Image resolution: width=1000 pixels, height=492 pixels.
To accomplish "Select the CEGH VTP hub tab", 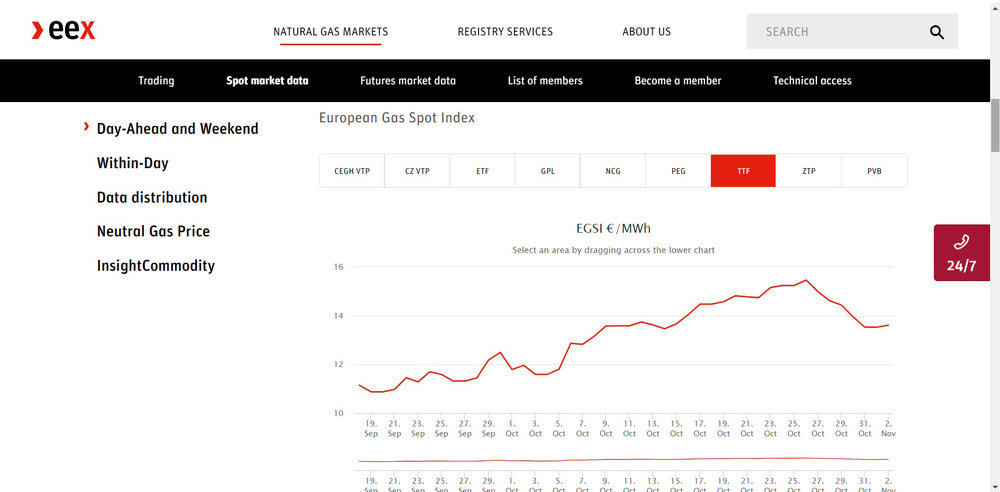I will 352,171.
